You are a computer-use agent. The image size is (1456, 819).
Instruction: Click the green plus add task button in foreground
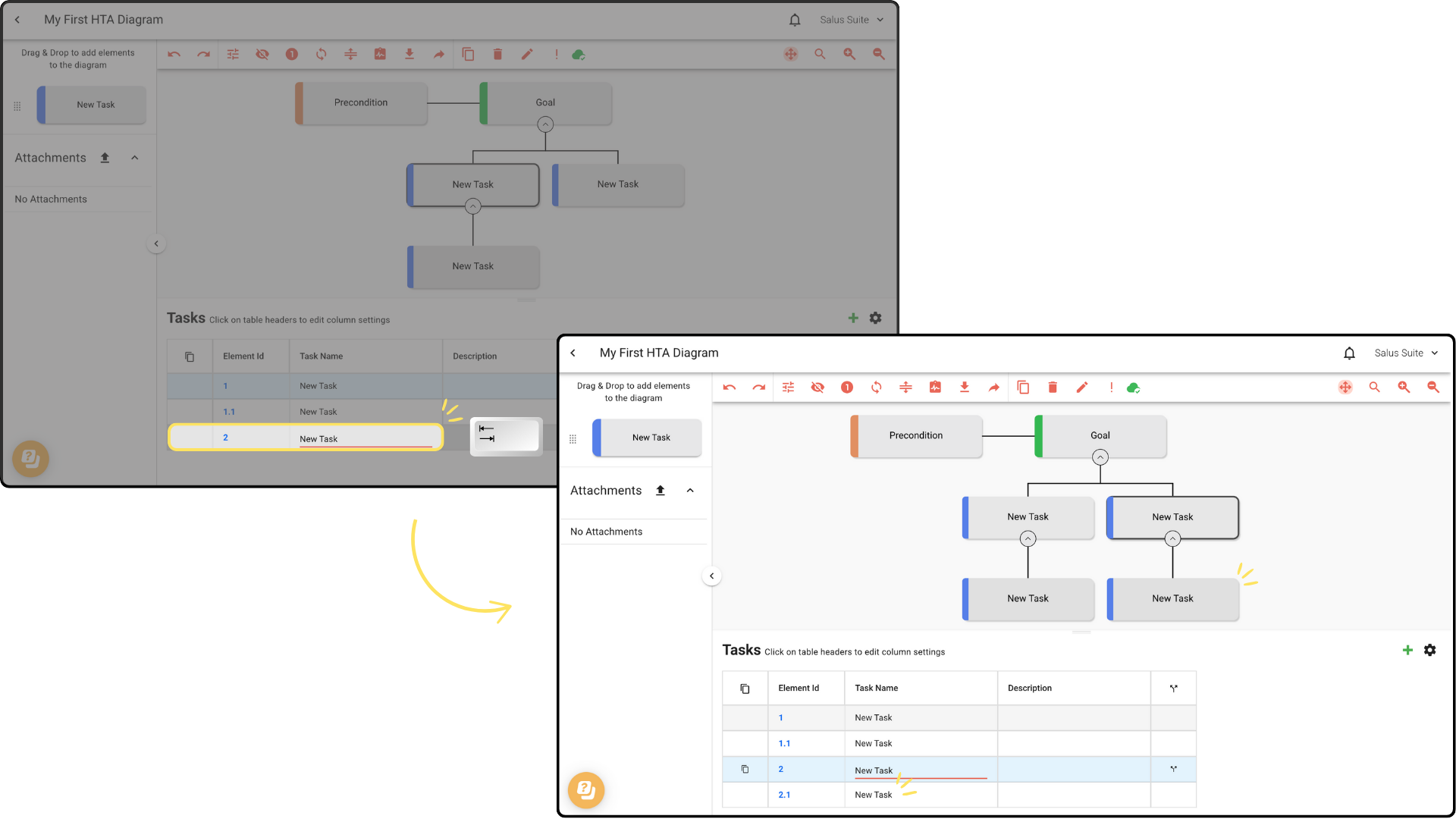(x=1407, y=650)
